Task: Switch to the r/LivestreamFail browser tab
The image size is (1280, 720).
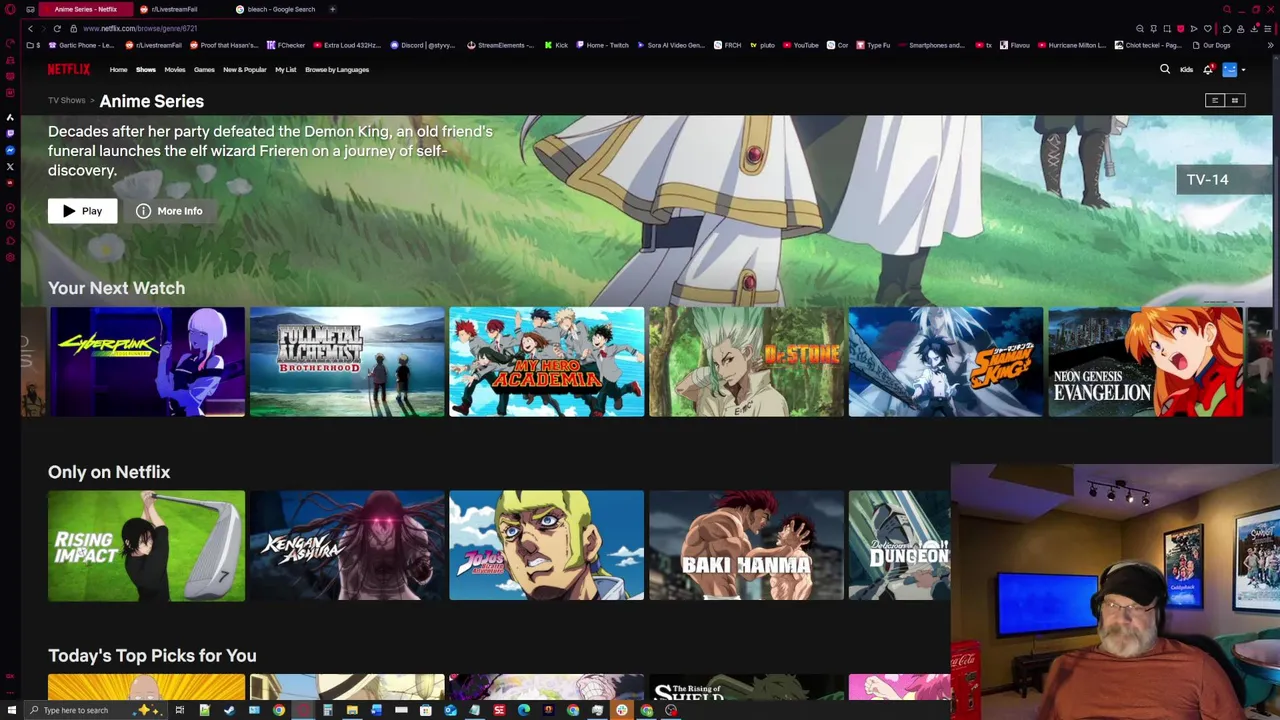Action: click(175, 9)
